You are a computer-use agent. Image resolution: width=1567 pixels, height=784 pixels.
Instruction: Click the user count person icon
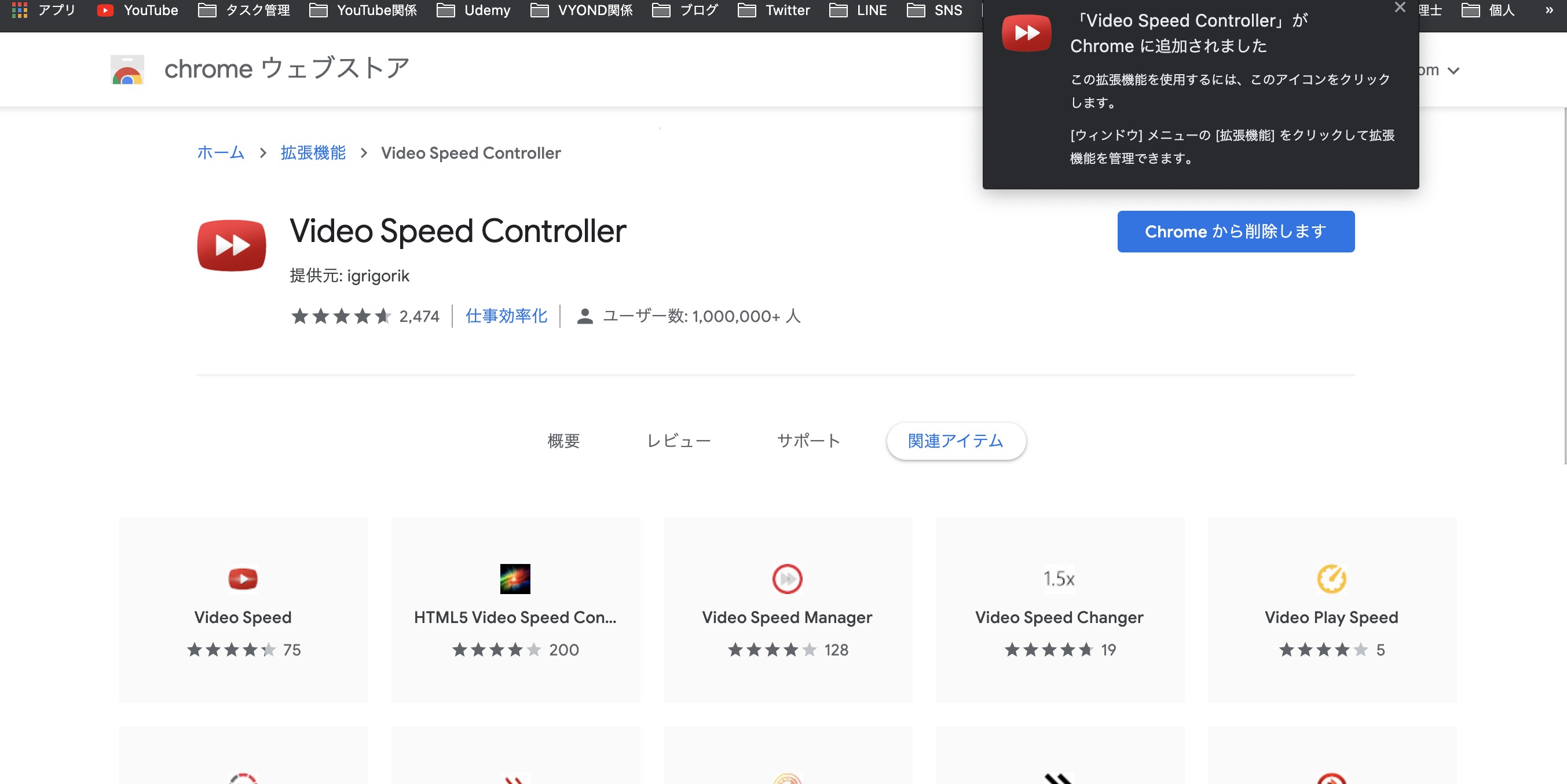click(584, 316)
